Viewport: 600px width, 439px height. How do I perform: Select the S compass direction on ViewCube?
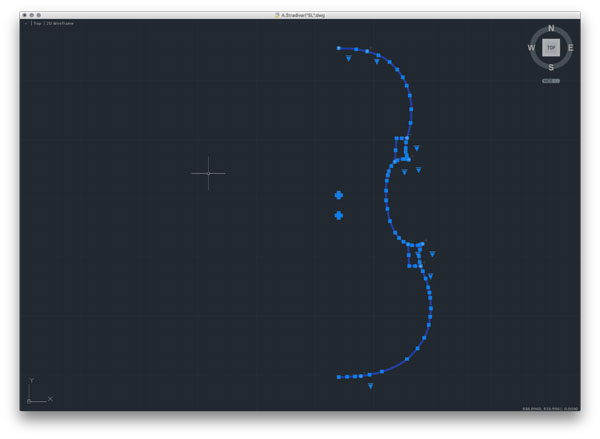pyautogui.click(x=551, y=67)
